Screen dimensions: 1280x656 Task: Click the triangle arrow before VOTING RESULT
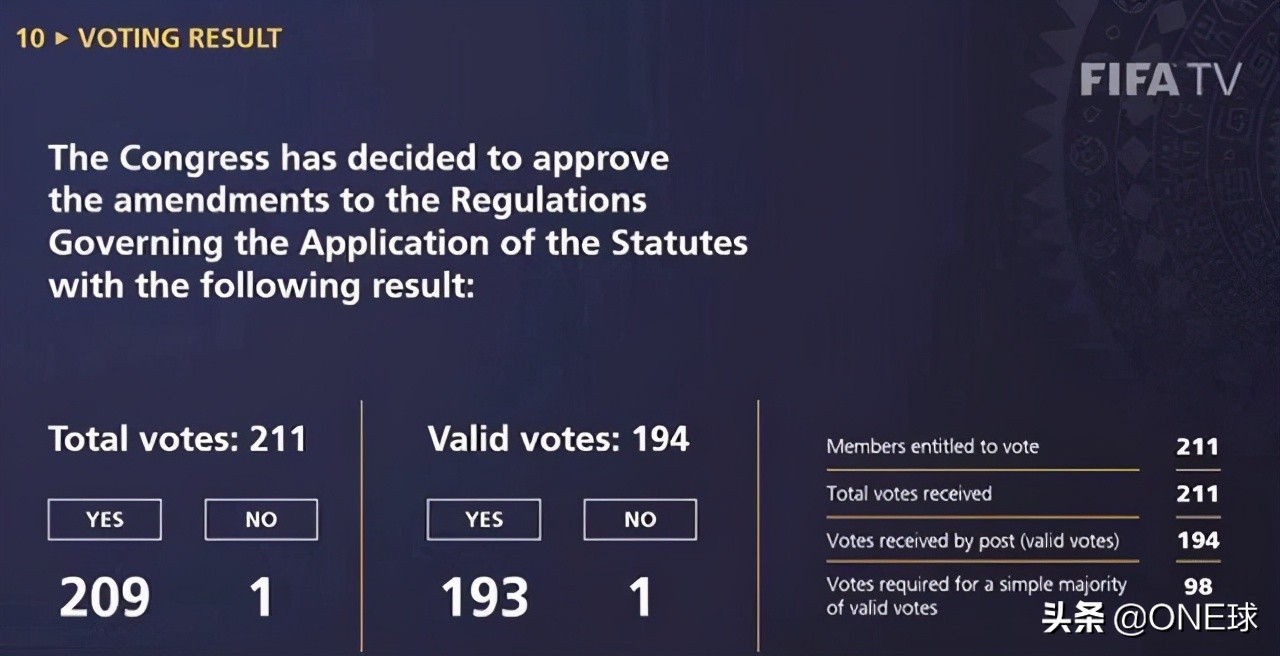tap(62, 39)
